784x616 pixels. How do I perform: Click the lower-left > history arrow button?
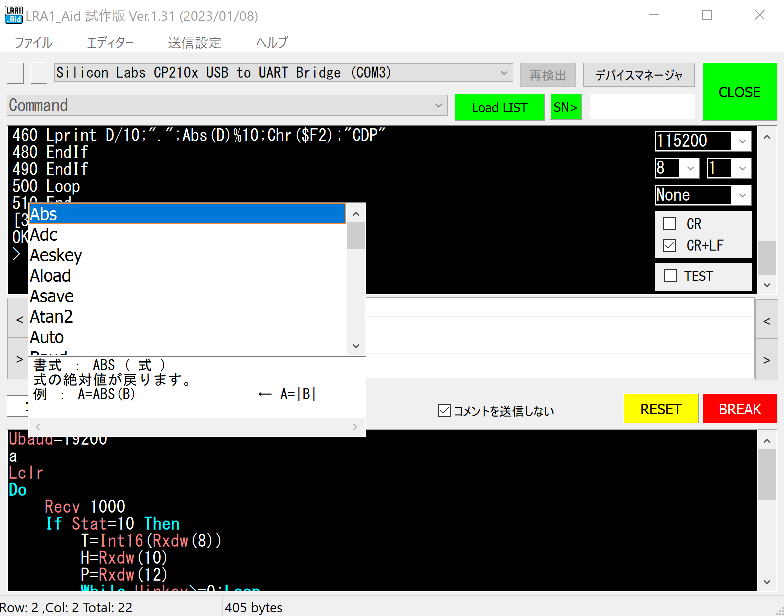pos(18,358)
